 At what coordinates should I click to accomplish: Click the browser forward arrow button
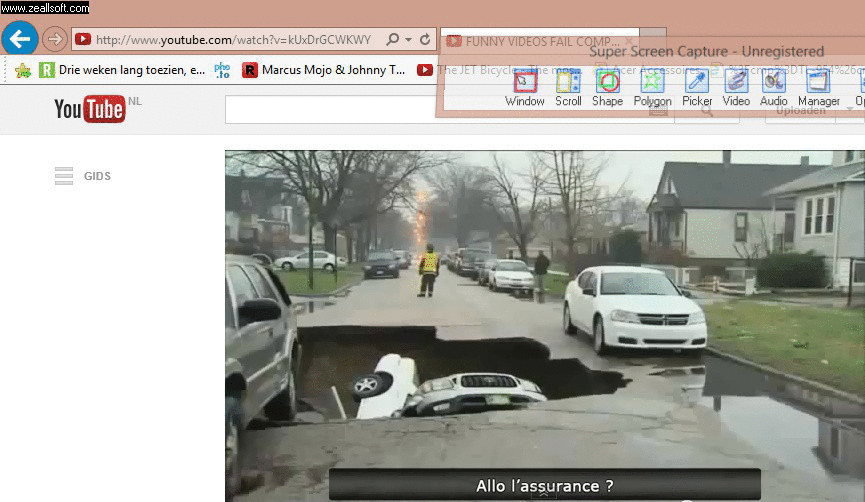pyautogui.click(x=54, y=40)
